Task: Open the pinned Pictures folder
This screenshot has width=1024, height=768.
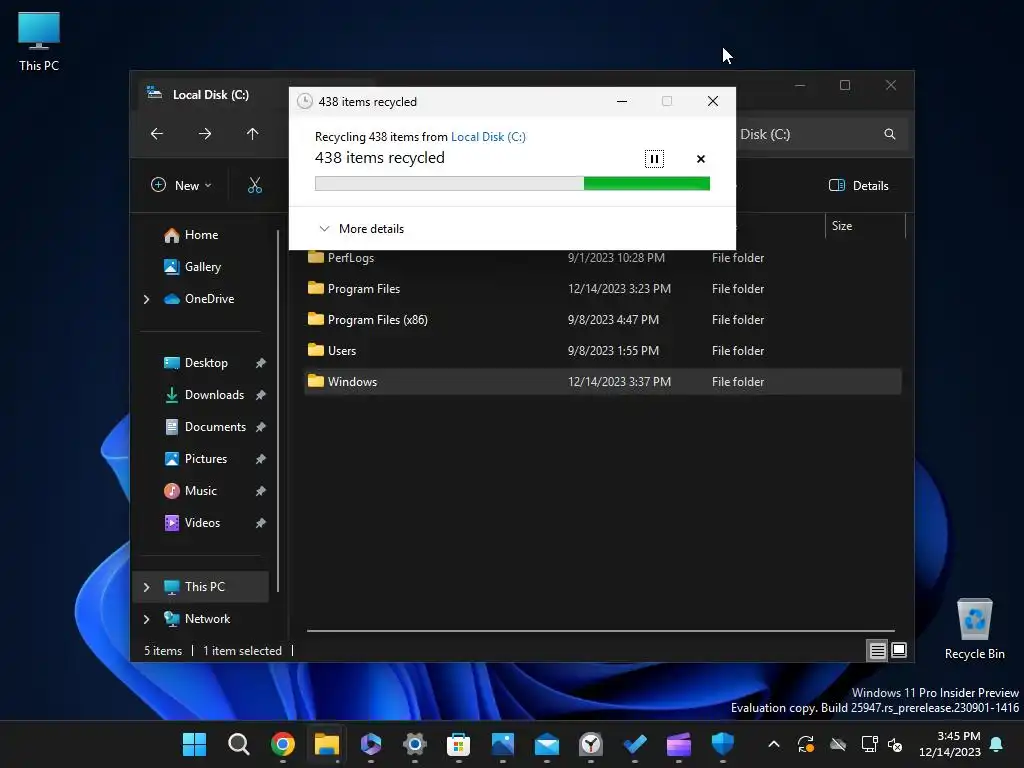Action: point(195,458)
